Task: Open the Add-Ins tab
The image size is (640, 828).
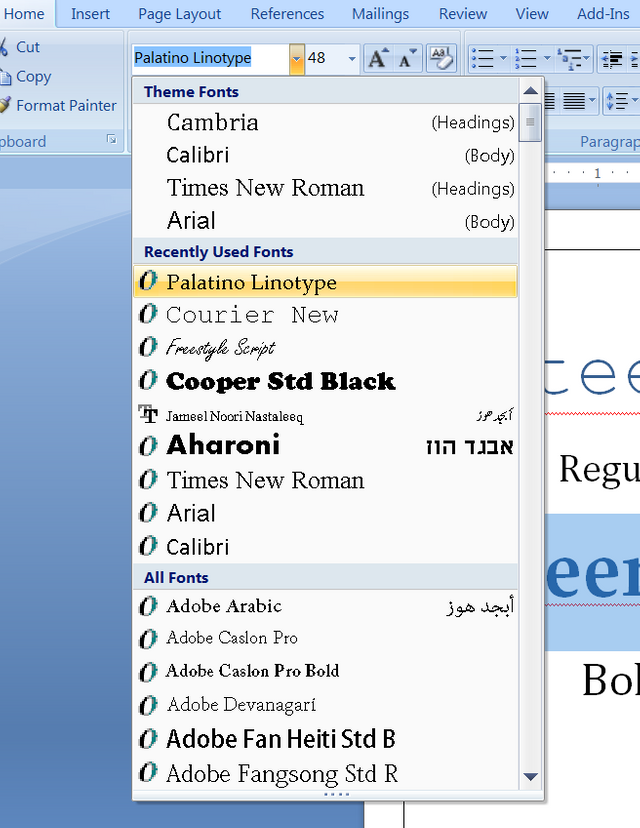Action: coord(603,14)
